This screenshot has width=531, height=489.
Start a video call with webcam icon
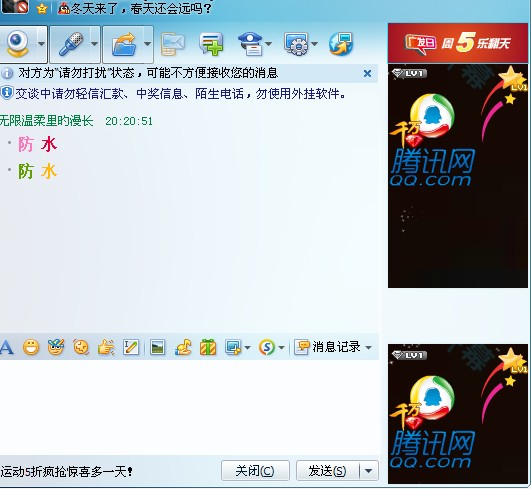pyautogui.click(x=18, y=44)
